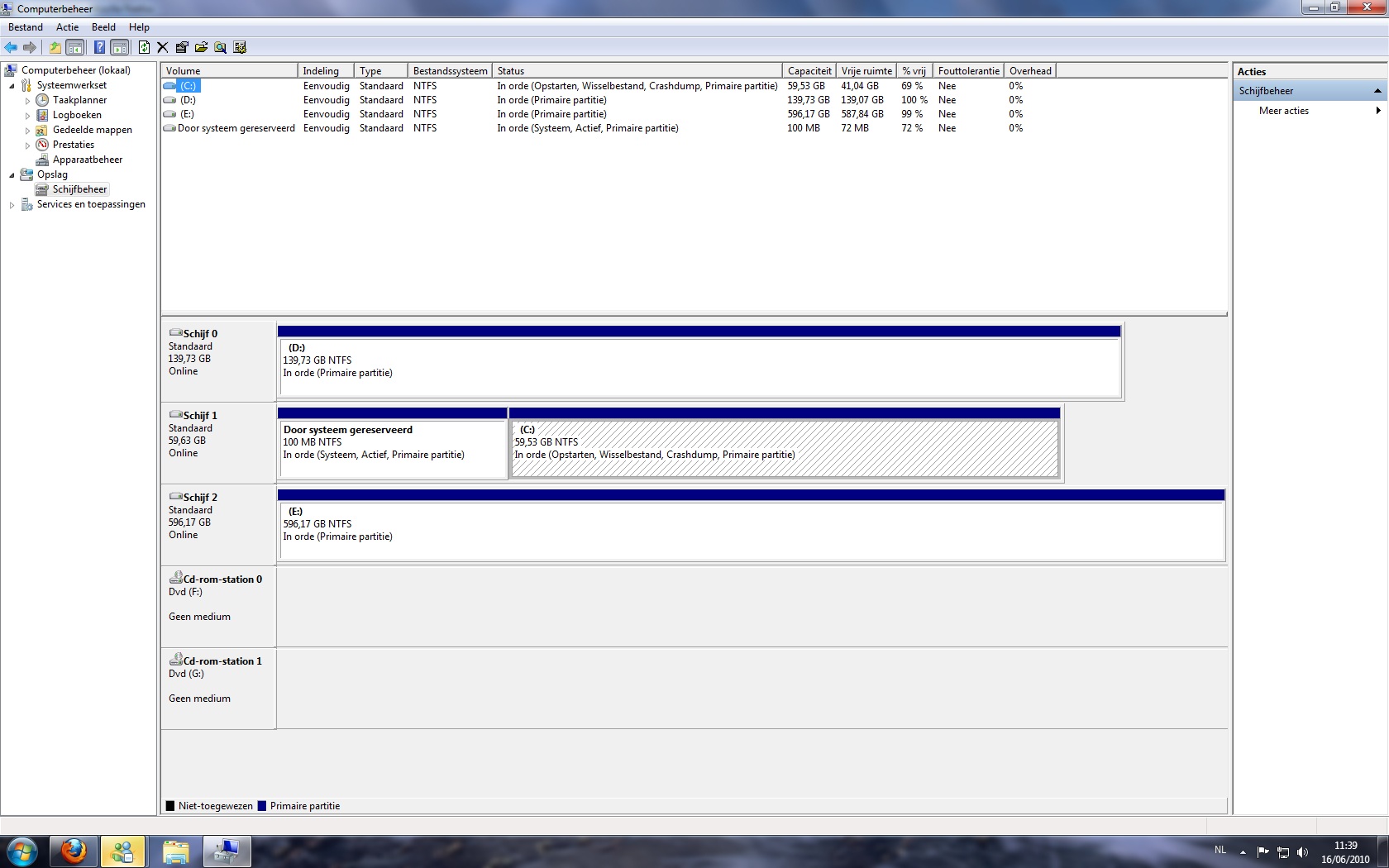This screenshot has width=1389, height=868.
Task: Sort volumes by Capaciteit column header
Action: (809, 71)
